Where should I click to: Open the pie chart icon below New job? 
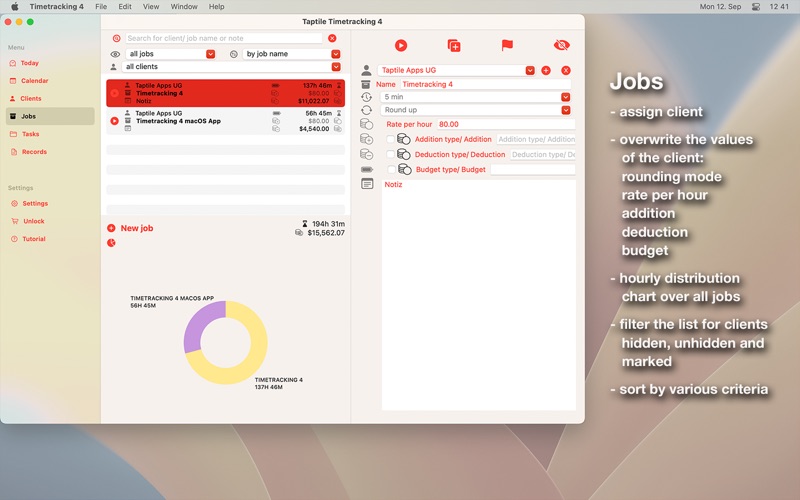[111, 243]
